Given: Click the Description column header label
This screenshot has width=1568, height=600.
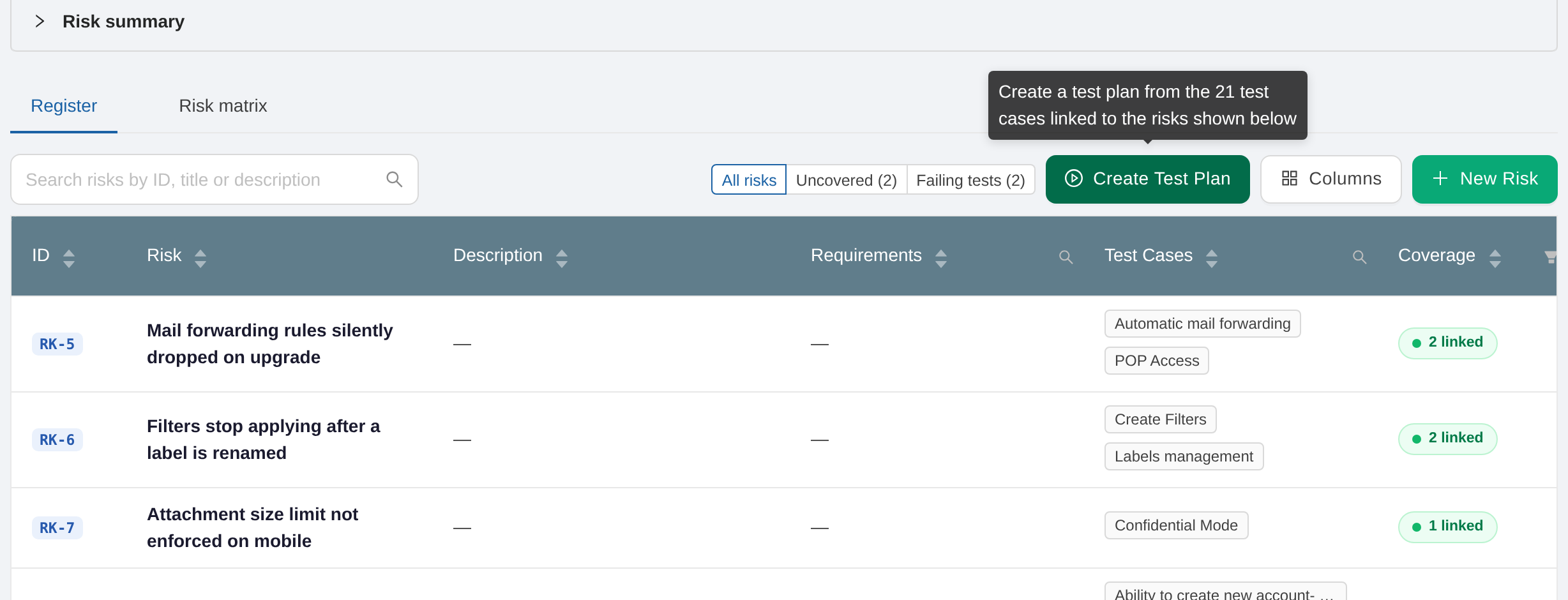Looking at the screenshot, I should [498, 255].
